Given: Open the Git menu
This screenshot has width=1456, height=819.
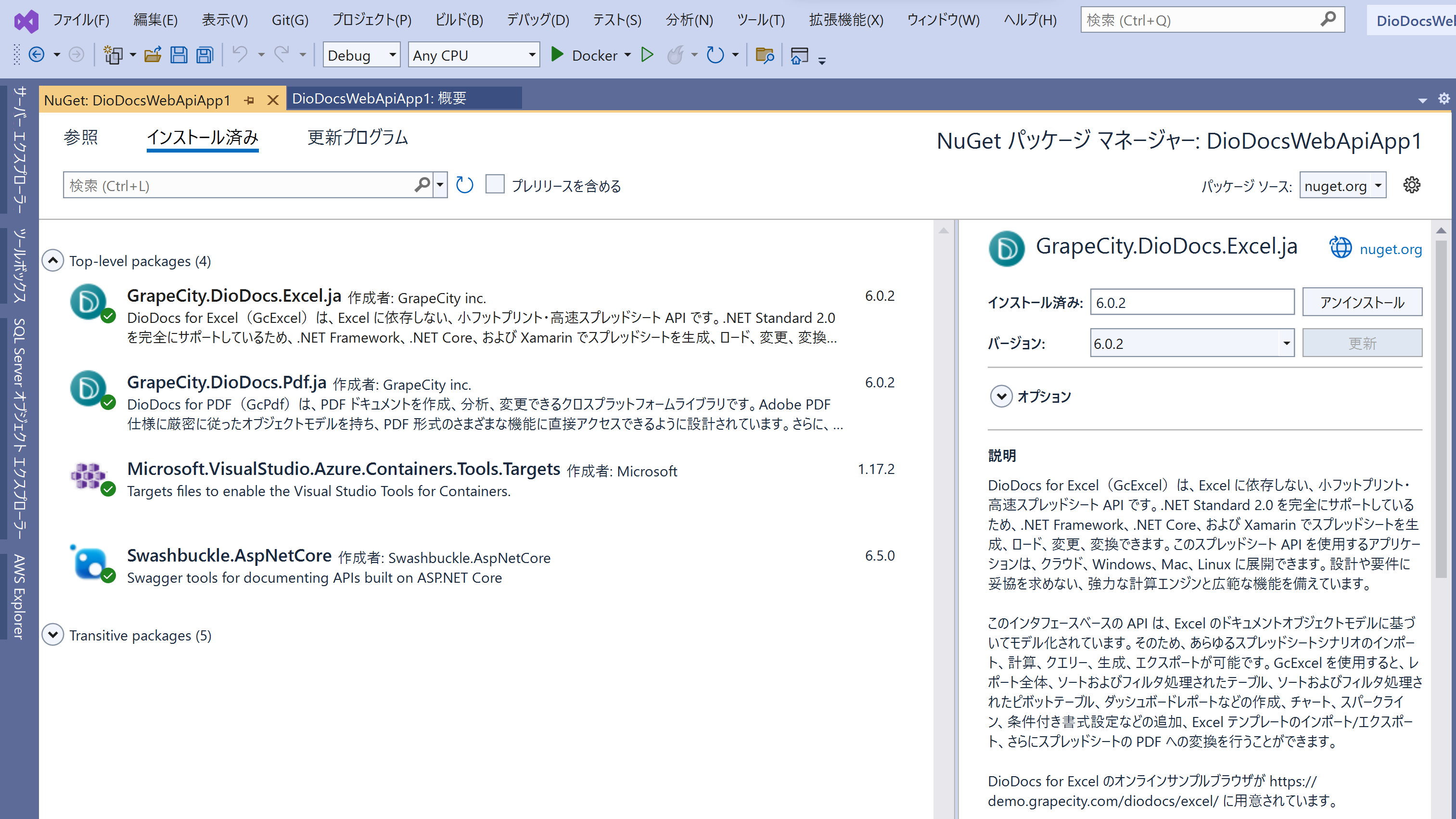Looking at the screenshot, I should click(x=290, y=20).
